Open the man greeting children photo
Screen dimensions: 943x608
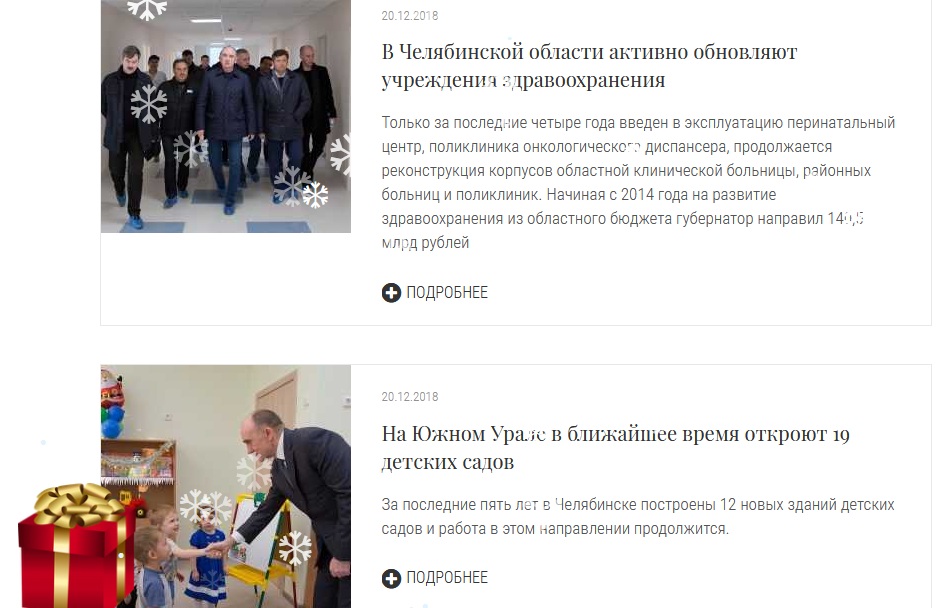226,486
